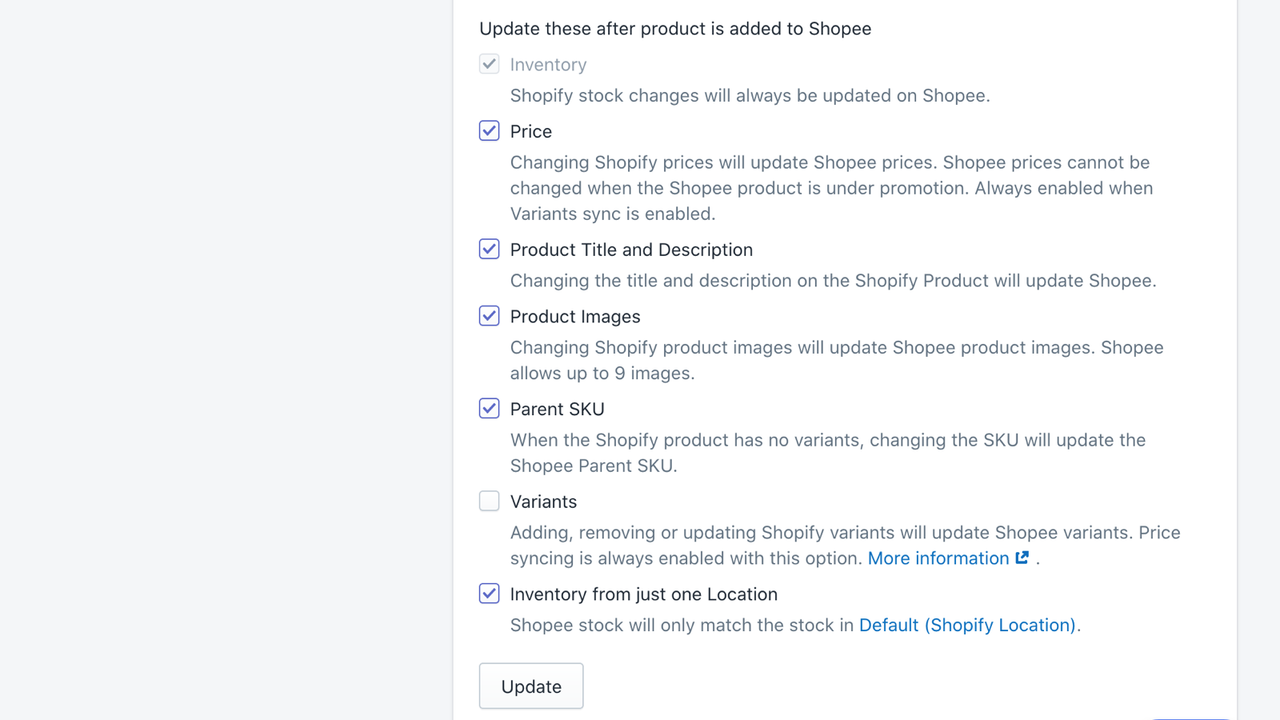
Task: Click the Variants label text
Action: point(544,501)
